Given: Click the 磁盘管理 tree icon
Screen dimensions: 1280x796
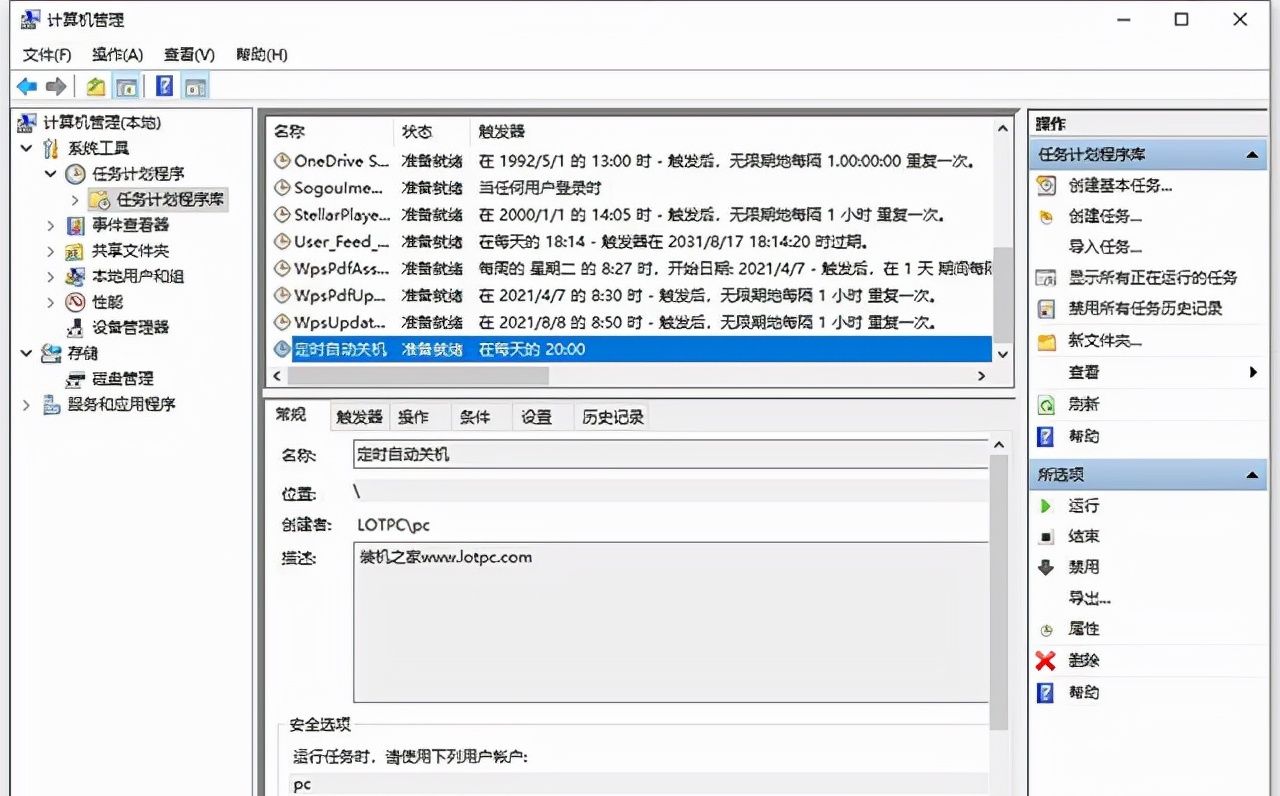Looking at the screenshot, I should (75, 379).
